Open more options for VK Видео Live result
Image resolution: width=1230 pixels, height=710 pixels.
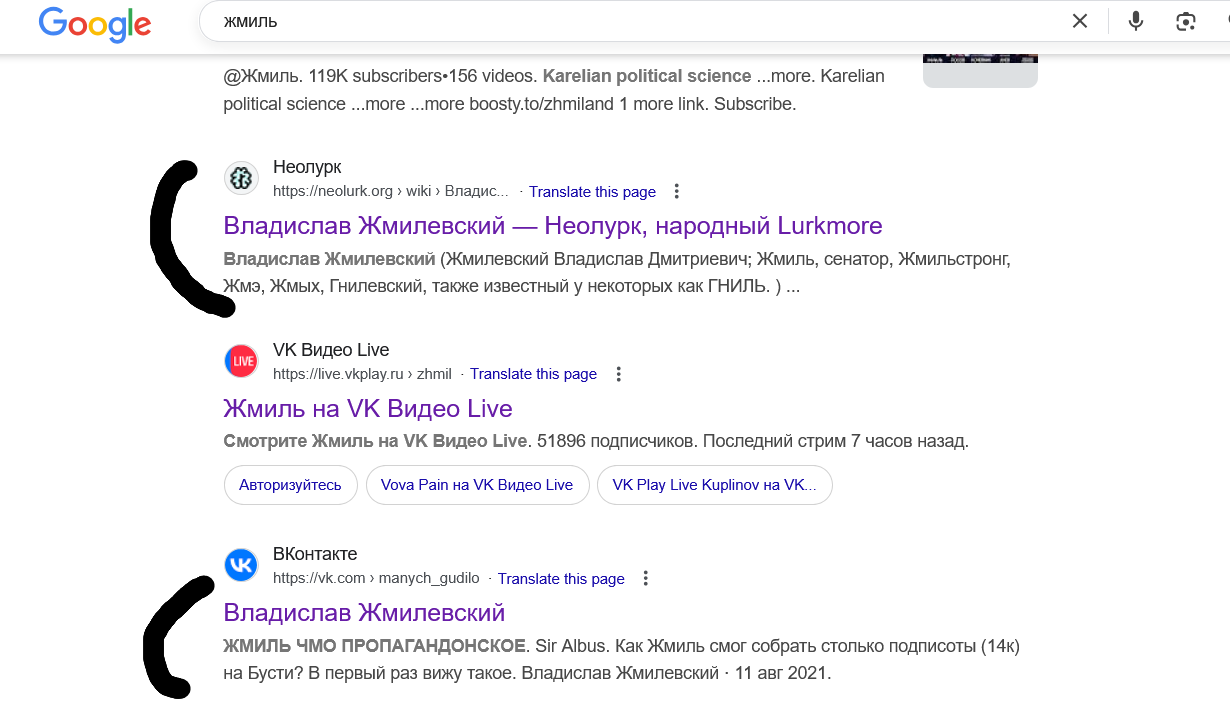618,374
